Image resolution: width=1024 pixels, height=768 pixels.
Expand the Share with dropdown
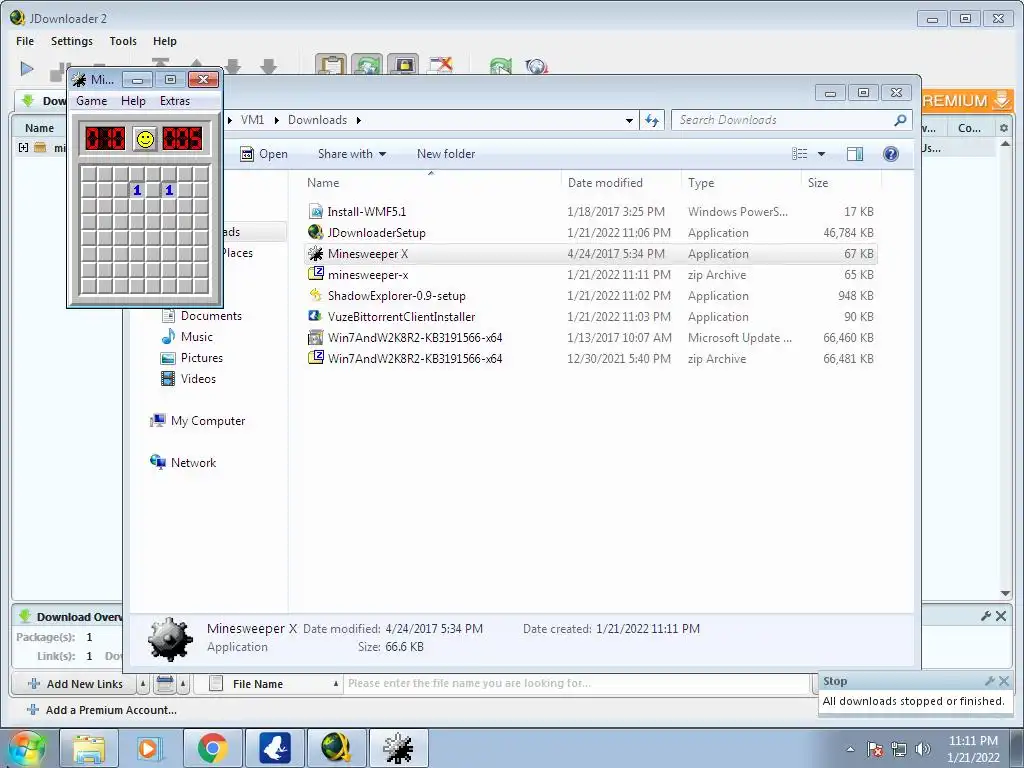(352, 154)
